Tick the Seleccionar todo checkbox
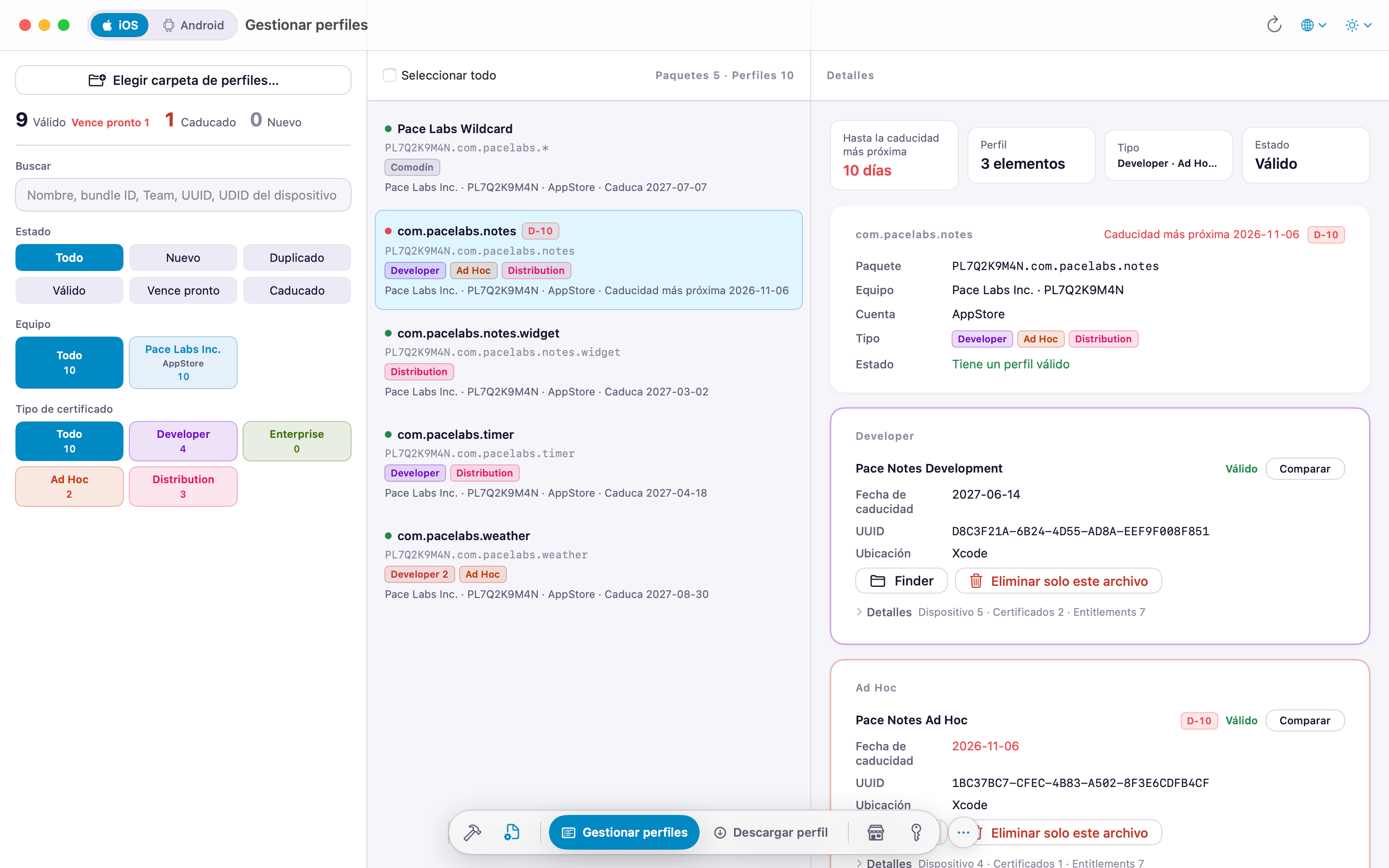This screenshot has height=868, width=1389. 390,75
